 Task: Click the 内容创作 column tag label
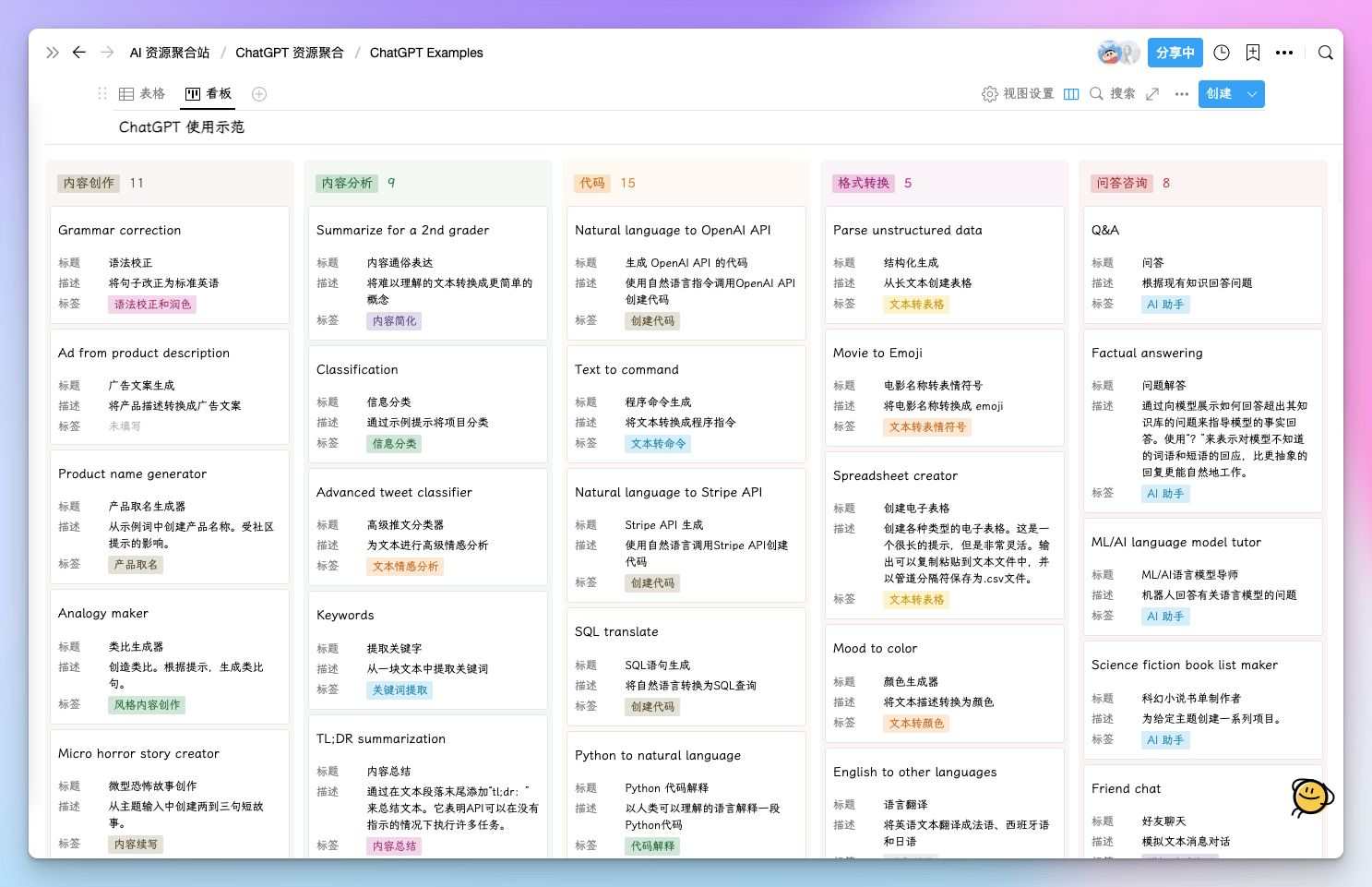[89, 183]
